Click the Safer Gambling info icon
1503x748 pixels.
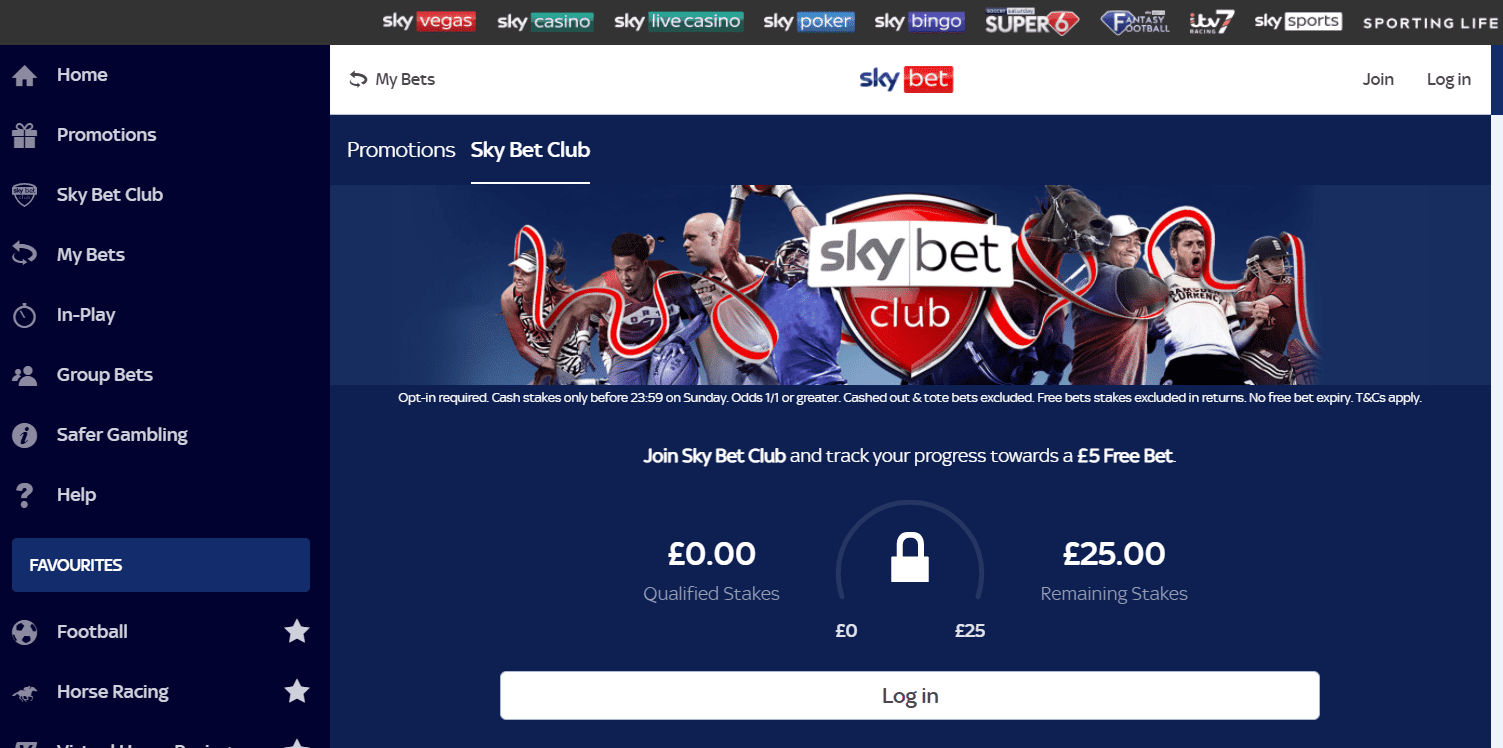coord(24,435)
